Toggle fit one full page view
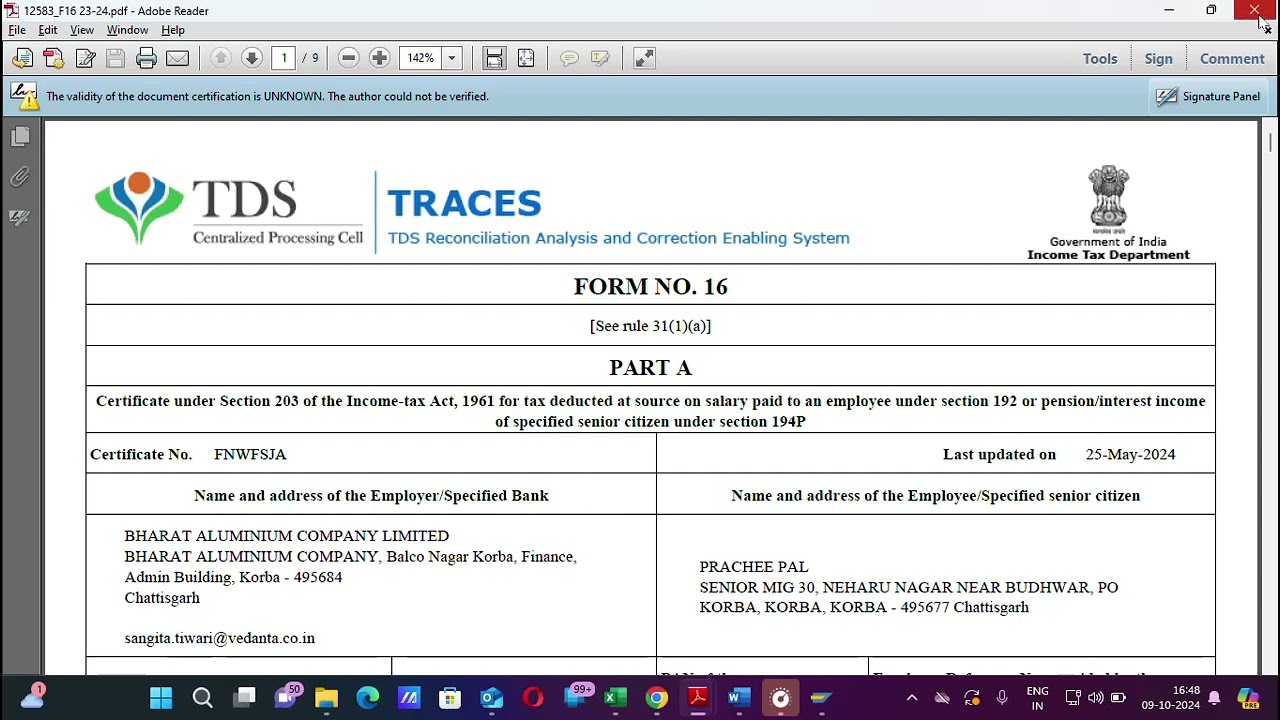The width and height of the screenshot is (1280, 720). 526,58
